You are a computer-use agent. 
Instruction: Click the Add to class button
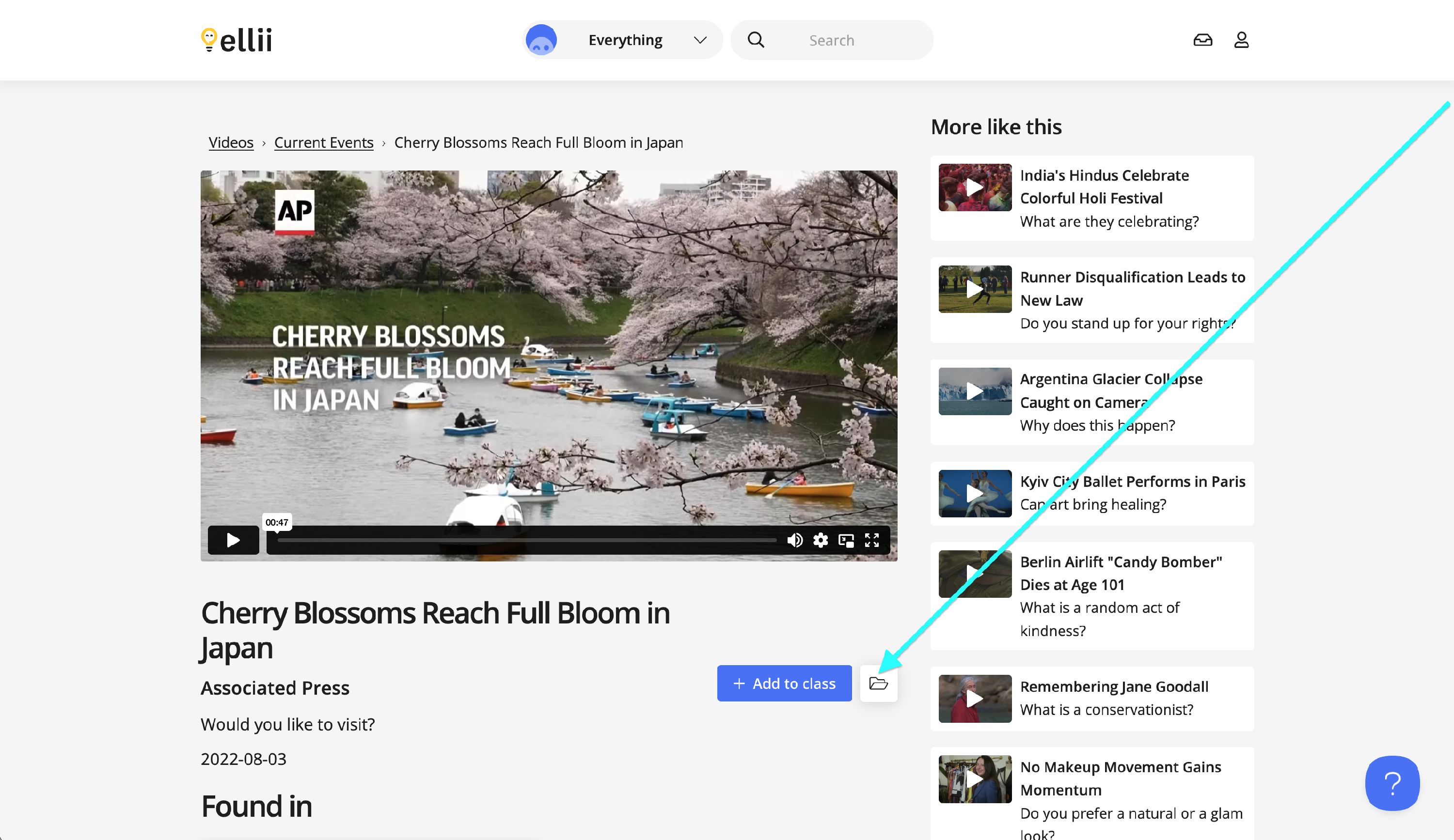point(784,683)
